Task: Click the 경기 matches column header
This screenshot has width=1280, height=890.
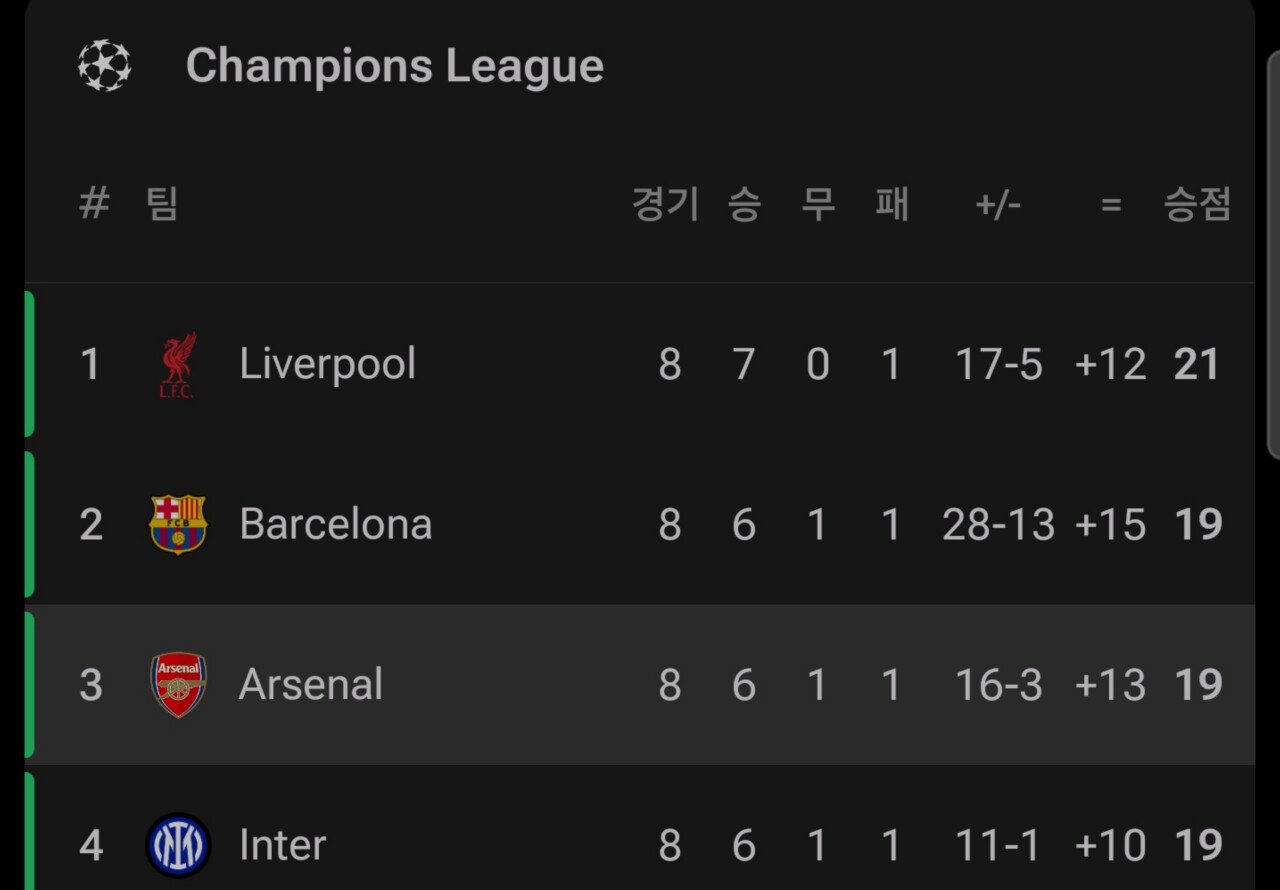Action: (x=666, y=204)
